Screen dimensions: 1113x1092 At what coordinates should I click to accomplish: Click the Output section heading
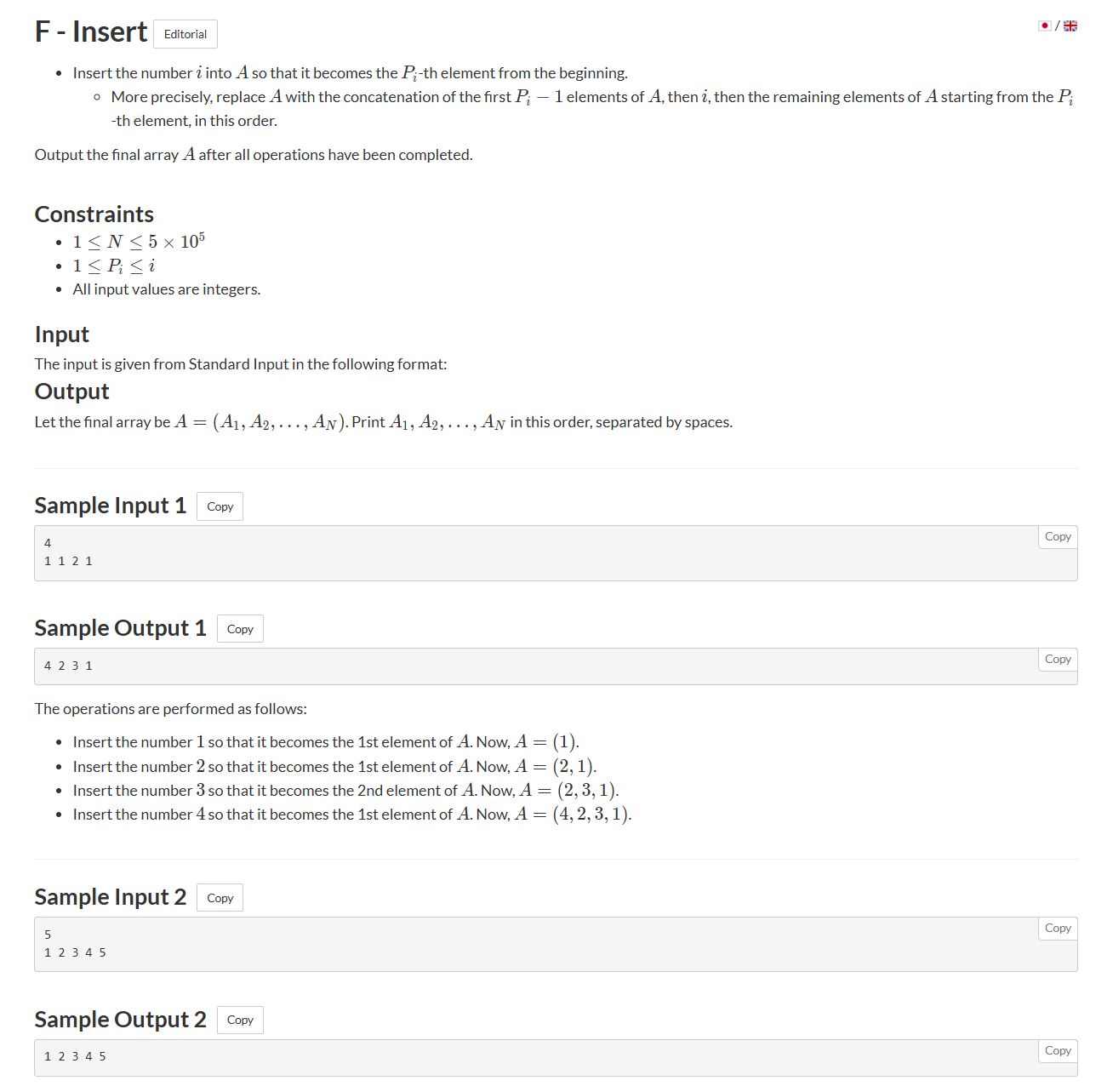tap(72, 392)
